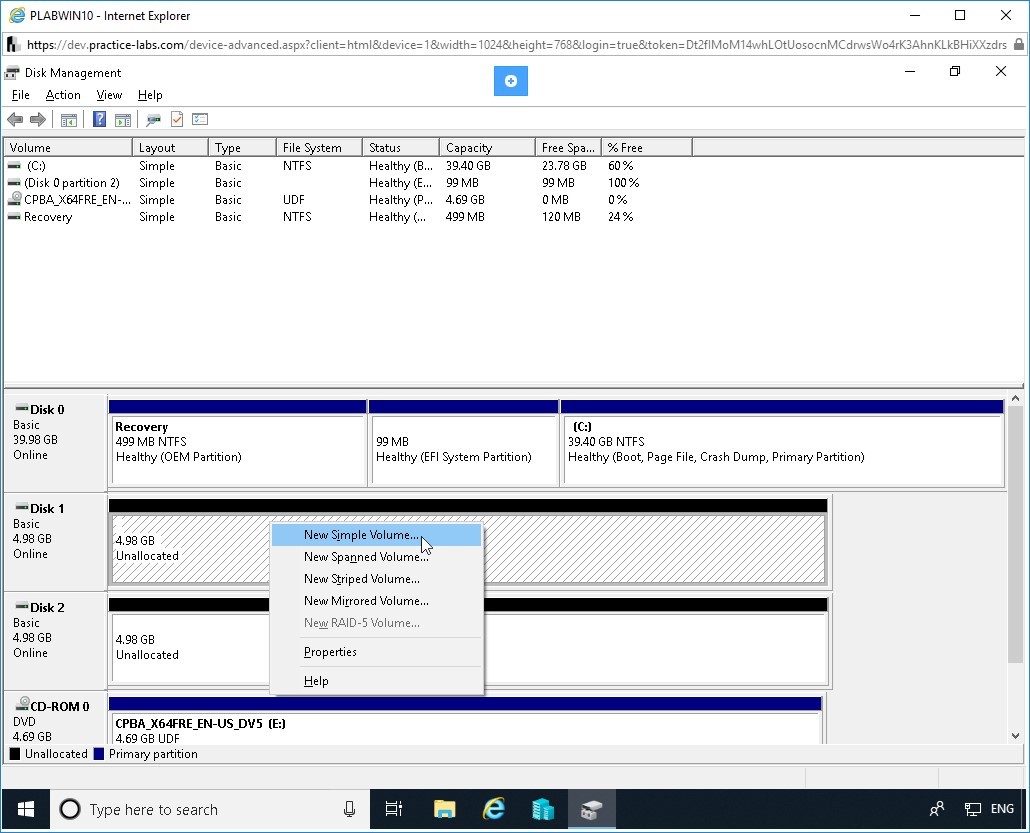Sort by the Free Space column header
The height and width of the screenshot is (833, 1030).
click(x=568, y=148)
